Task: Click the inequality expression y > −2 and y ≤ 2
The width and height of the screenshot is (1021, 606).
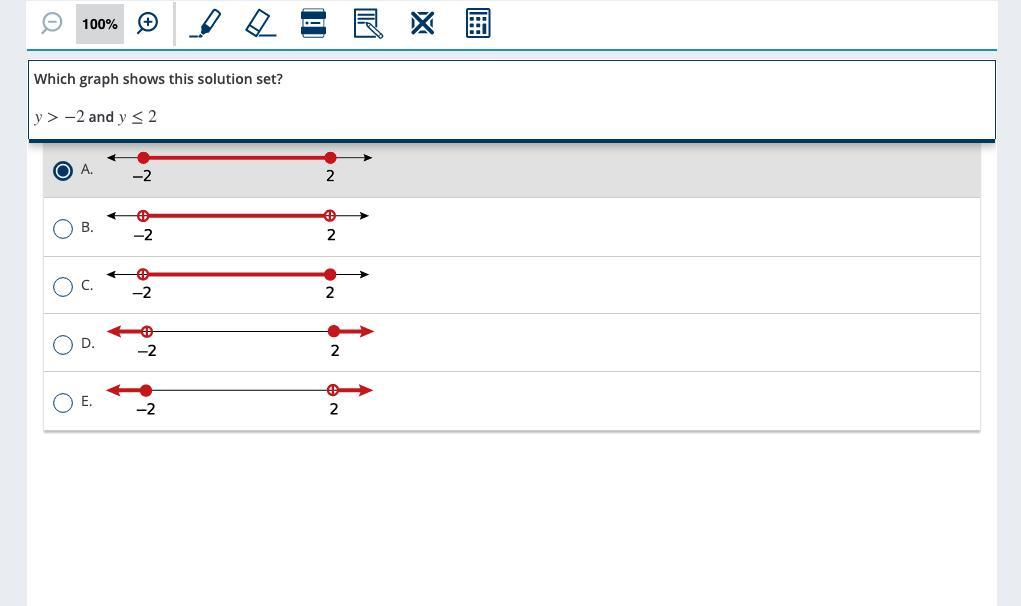Action: 96,117
